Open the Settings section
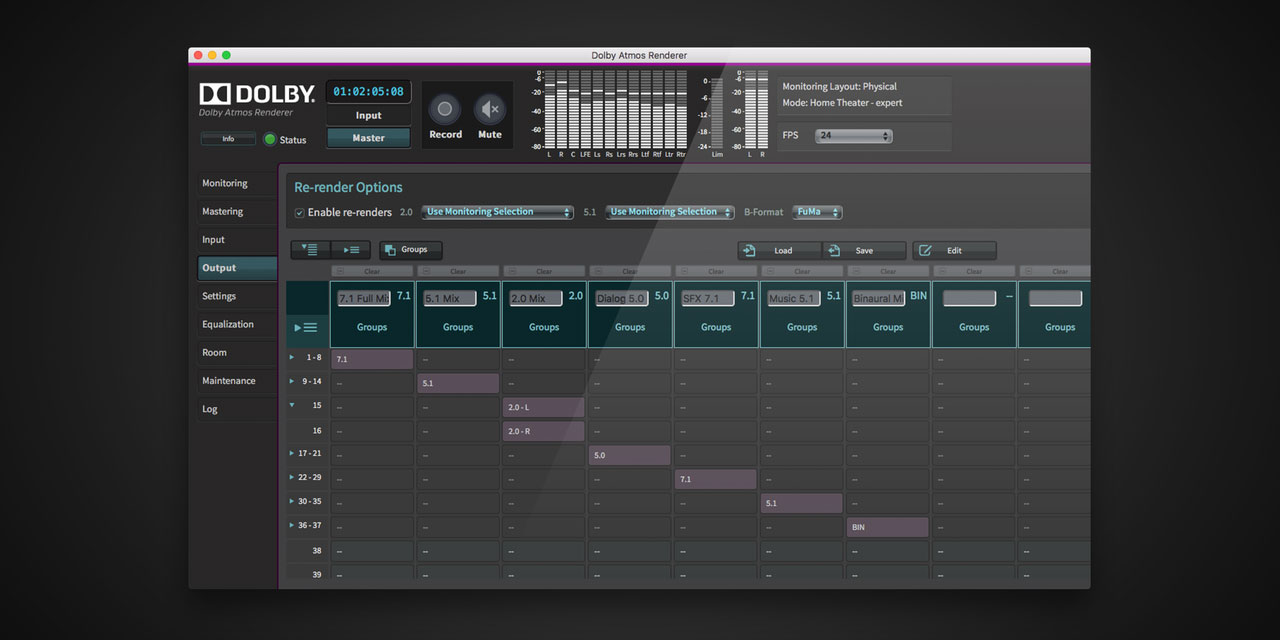1280x640 pixels. pyautogui.click(x=236, y=296)
